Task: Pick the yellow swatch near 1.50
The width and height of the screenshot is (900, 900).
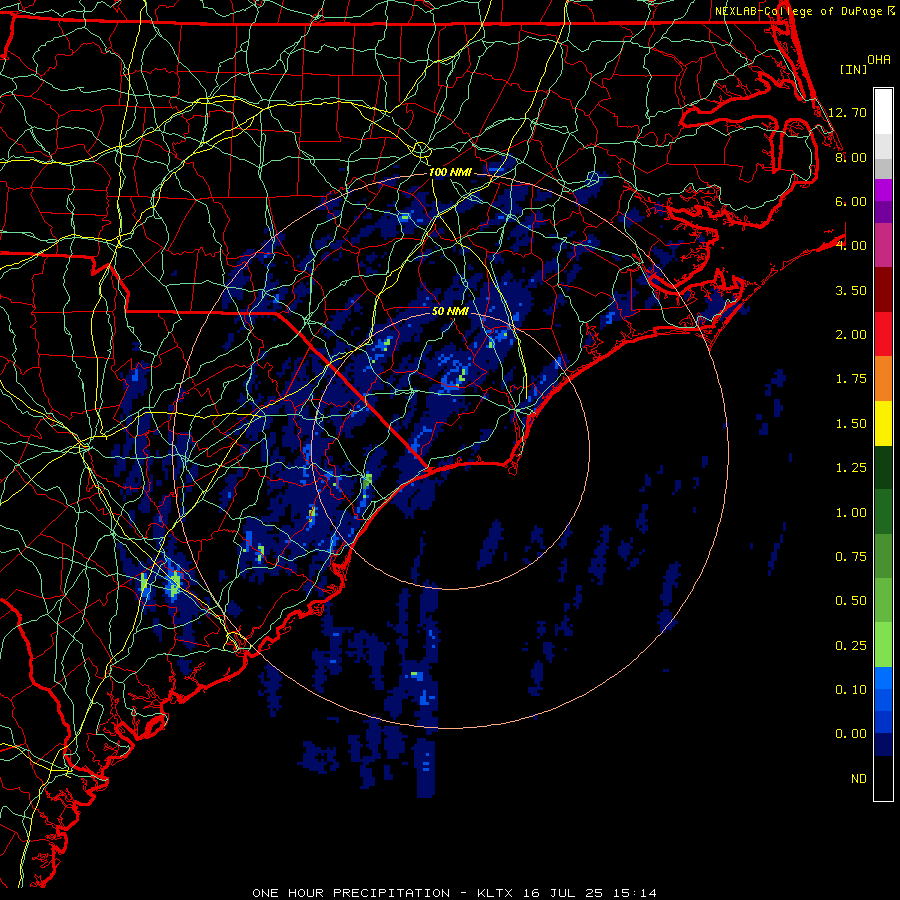Action: 883,423
